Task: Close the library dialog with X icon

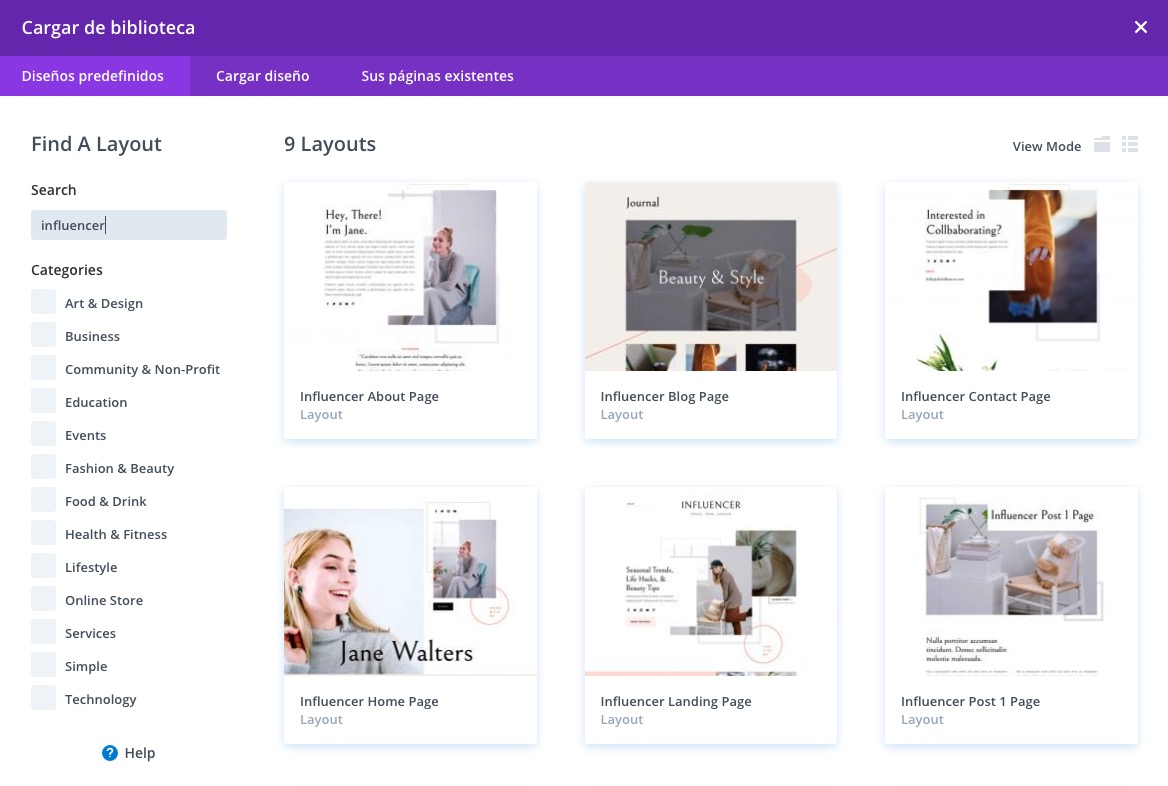Action: pos(1141,28)
